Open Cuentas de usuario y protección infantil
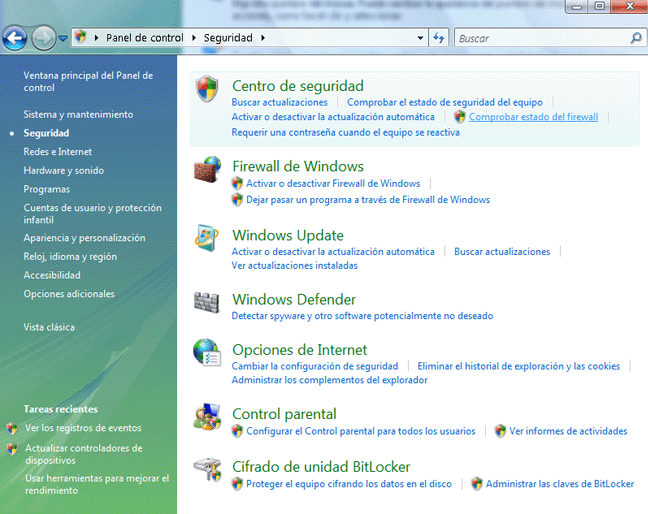Screen dimensions: 648x514 (93, 214)
